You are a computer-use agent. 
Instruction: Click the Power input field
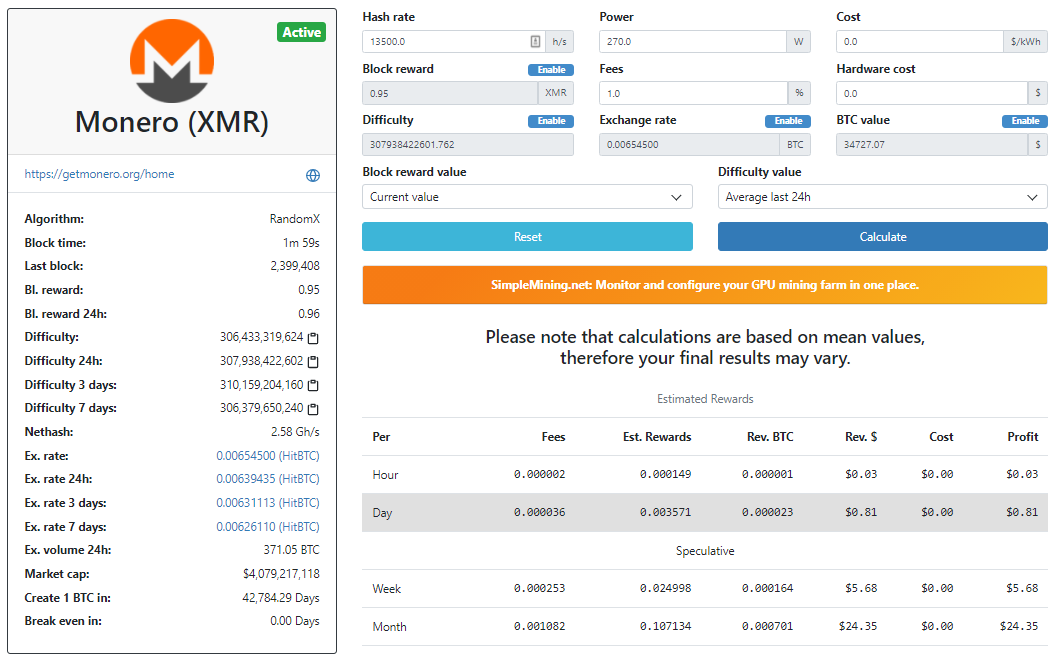tap(692, 41)
